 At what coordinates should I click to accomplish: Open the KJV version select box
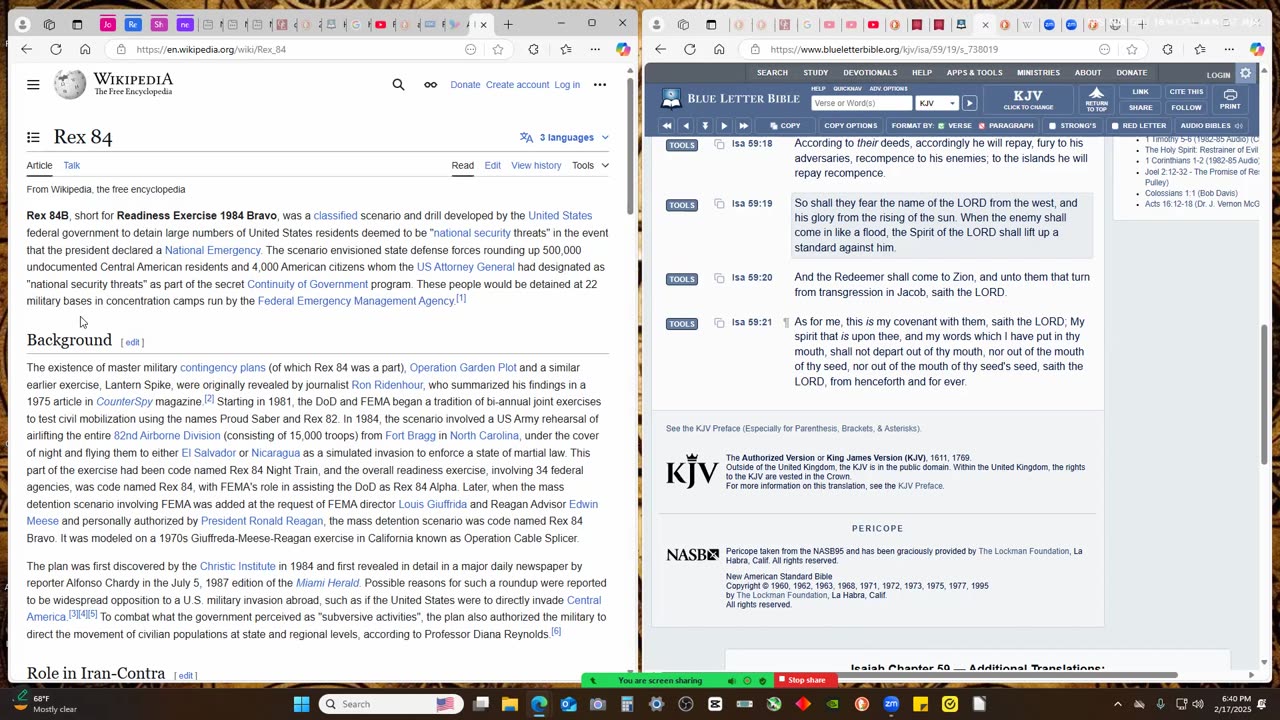pyautogui.click(x=936, y=103)
